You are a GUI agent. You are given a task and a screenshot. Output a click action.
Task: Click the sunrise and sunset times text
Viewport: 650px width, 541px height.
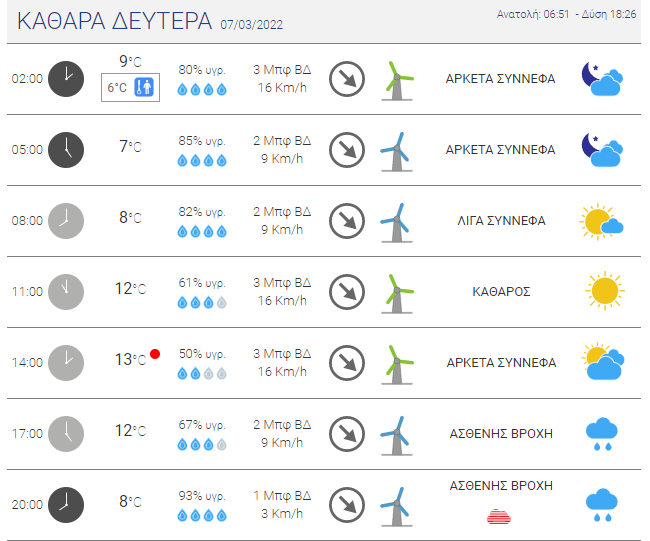tap(567, 14)
